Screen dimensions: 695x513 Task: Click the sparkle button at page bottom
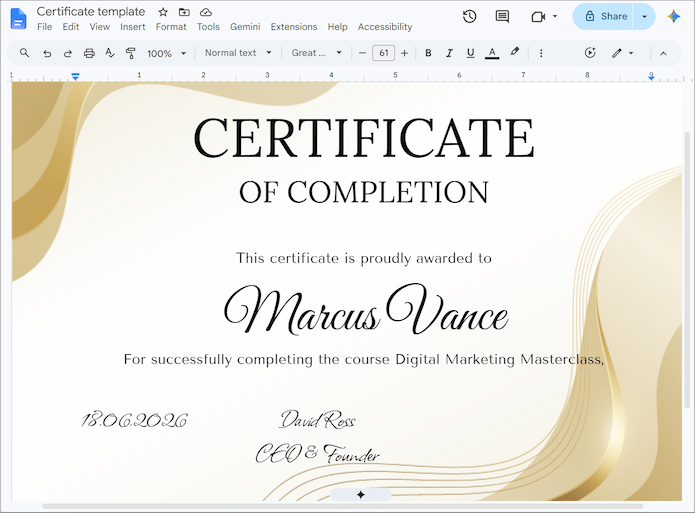[361, 494]
